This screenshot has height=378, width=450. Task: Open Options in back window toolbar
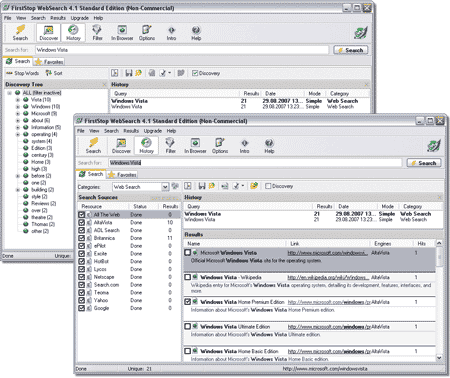click(147, 33)
